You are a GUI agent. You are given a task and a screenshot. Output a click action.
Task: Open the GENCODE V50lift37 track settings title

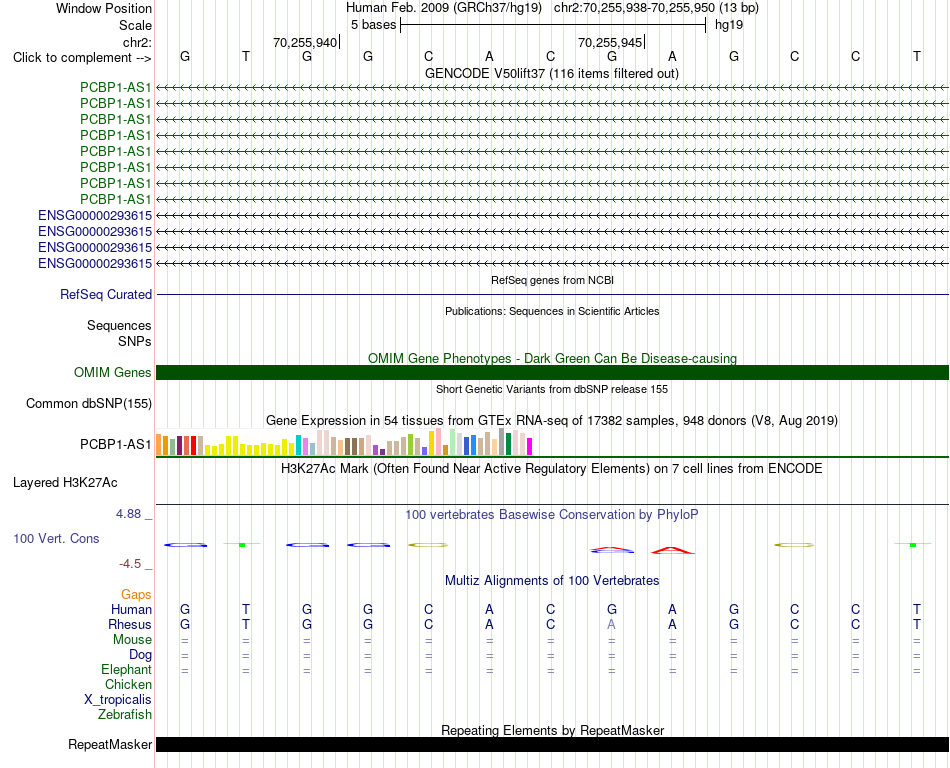tap(552, 73)
